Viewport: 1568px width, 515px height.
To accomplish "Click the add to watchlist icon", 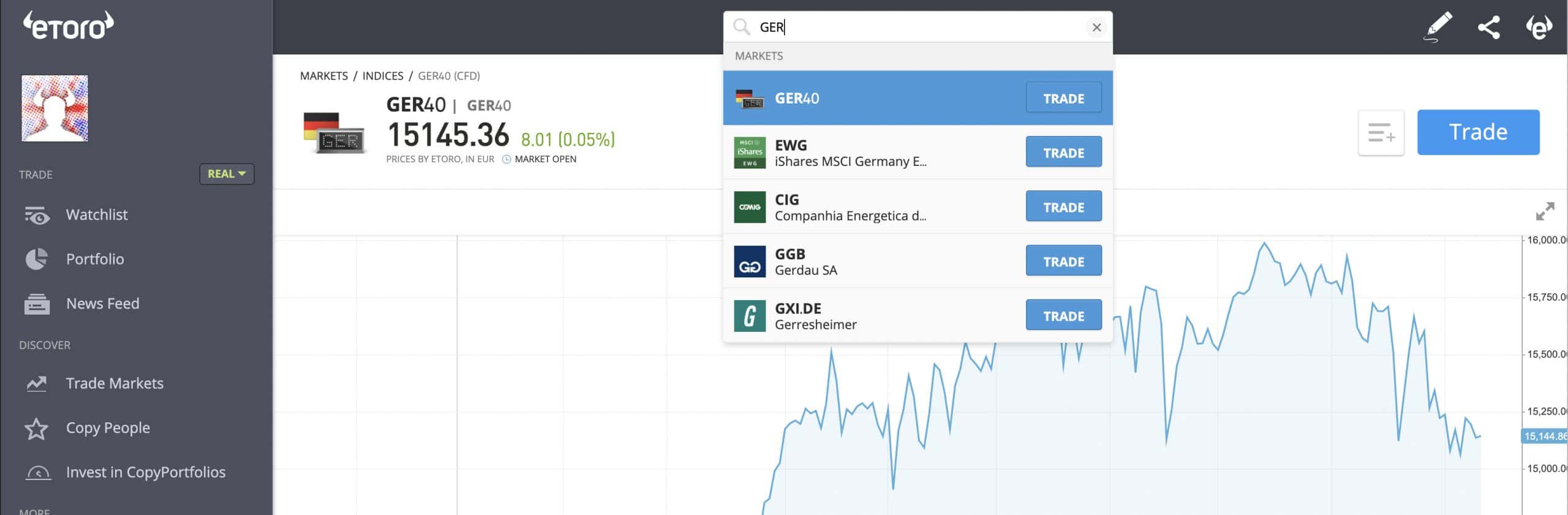I will (x=1381, y=133).
